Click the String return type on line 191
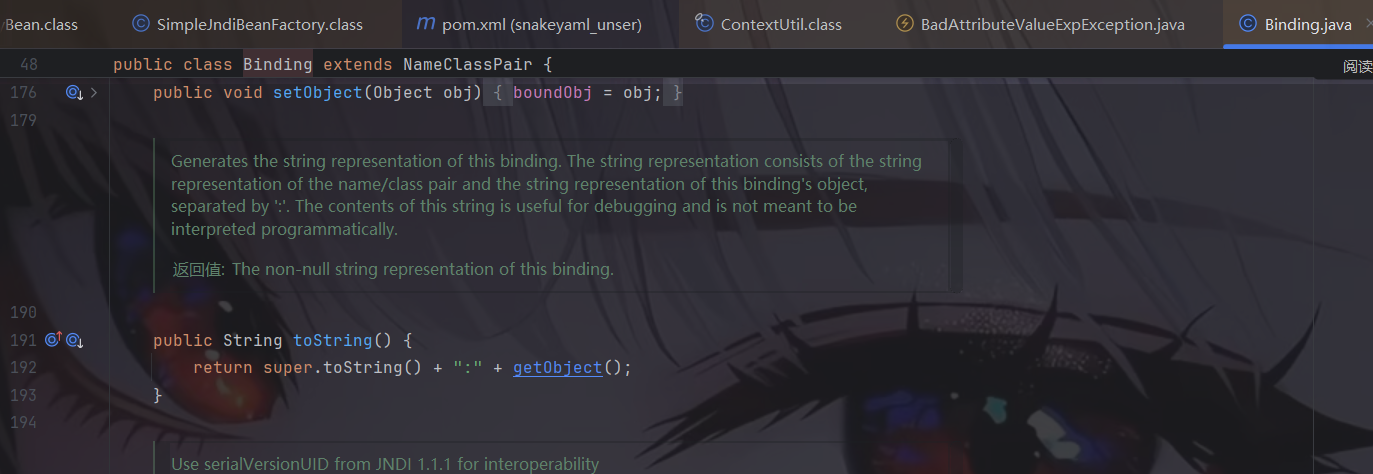Viewport: 1373px width, 474px height. coord(253,340)
